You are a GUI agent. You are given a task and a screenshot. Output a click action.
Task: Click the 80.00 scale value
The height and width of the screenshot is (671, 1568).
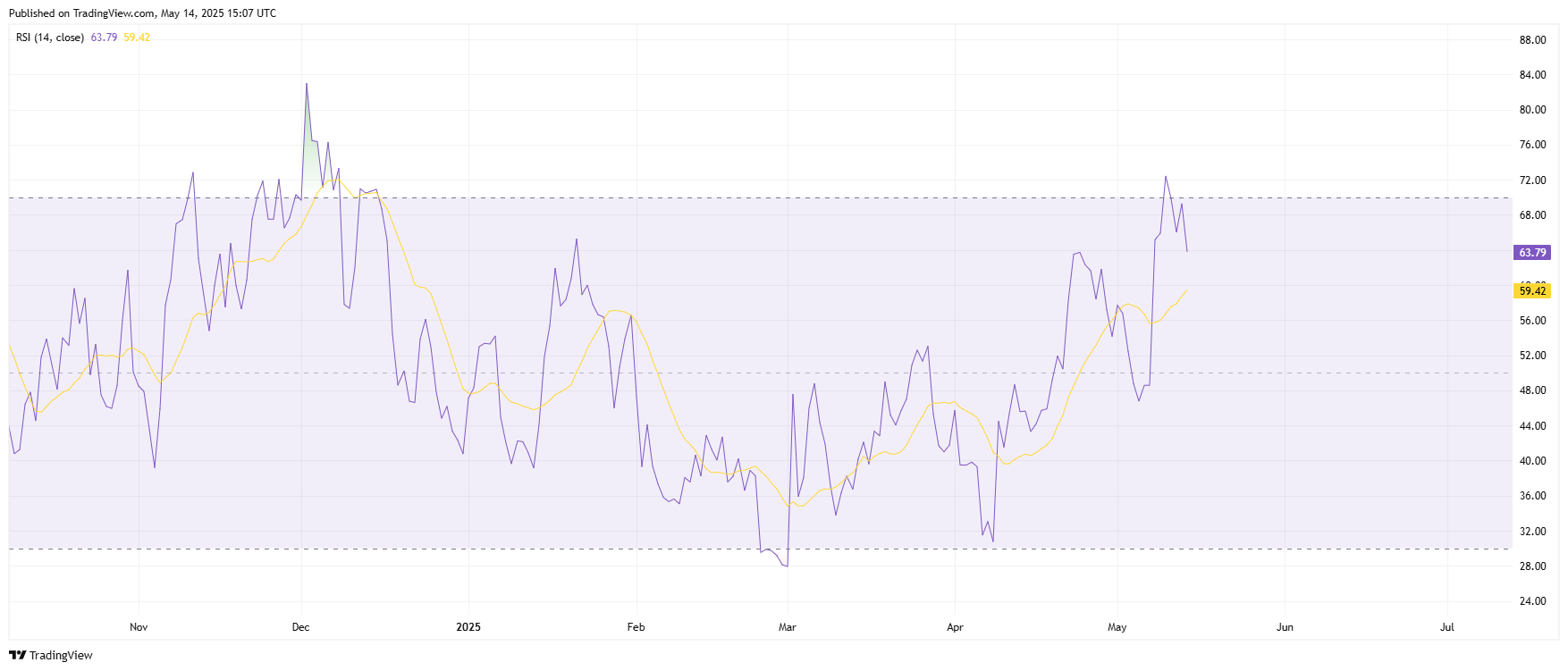point(1532,110)
